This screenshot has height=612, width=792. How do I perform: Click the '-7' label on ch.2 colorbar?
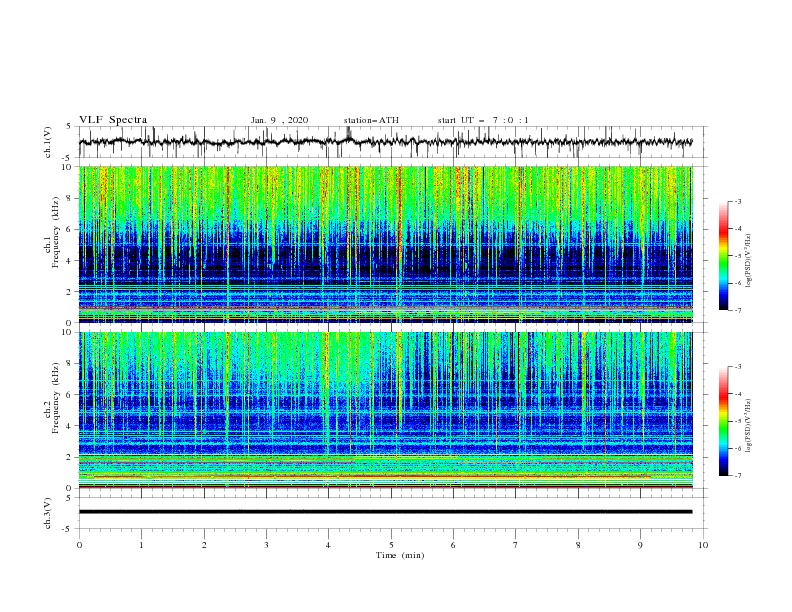[x=737, y=475]
